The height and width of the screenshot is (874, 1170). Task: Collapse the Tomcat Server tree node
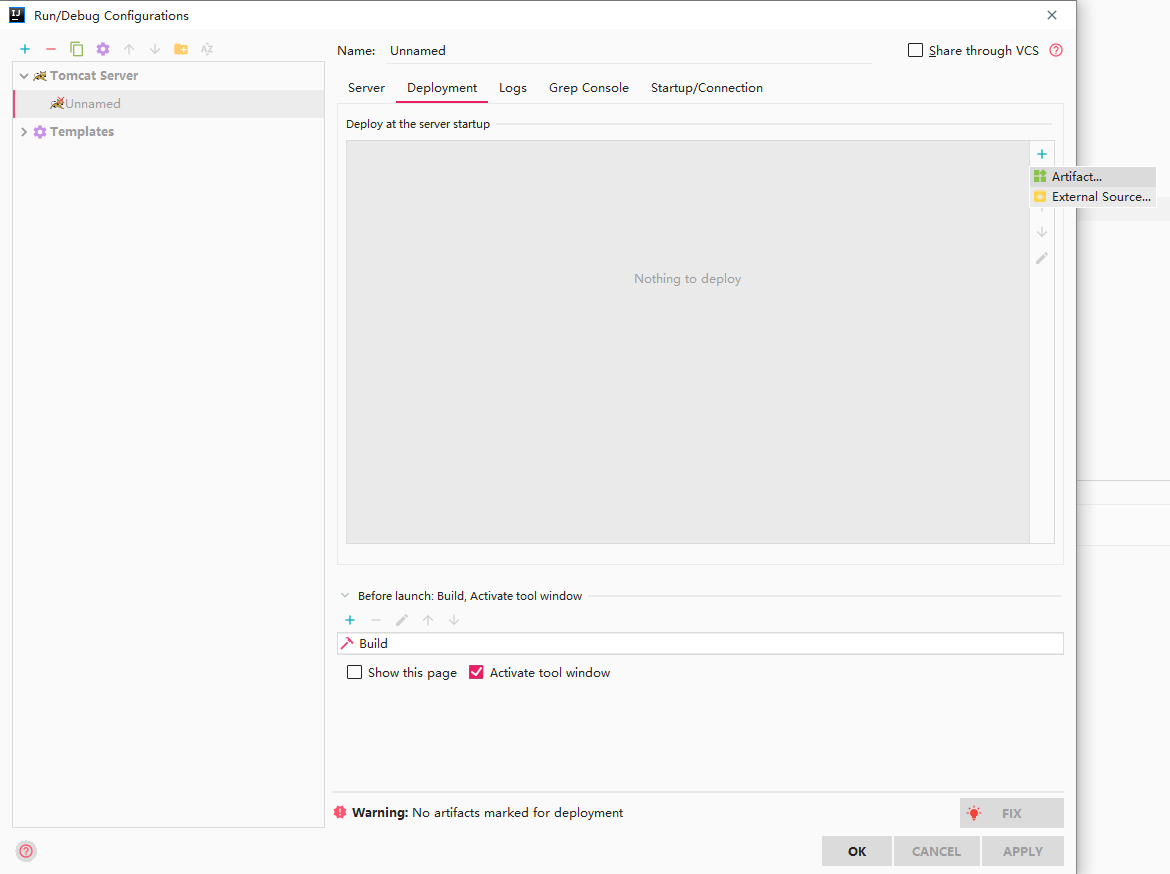click(24, 75)
